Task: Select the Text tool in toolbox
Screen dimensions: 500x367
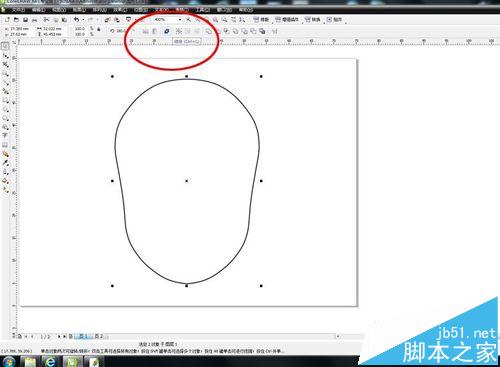Action: click(5, 136)
